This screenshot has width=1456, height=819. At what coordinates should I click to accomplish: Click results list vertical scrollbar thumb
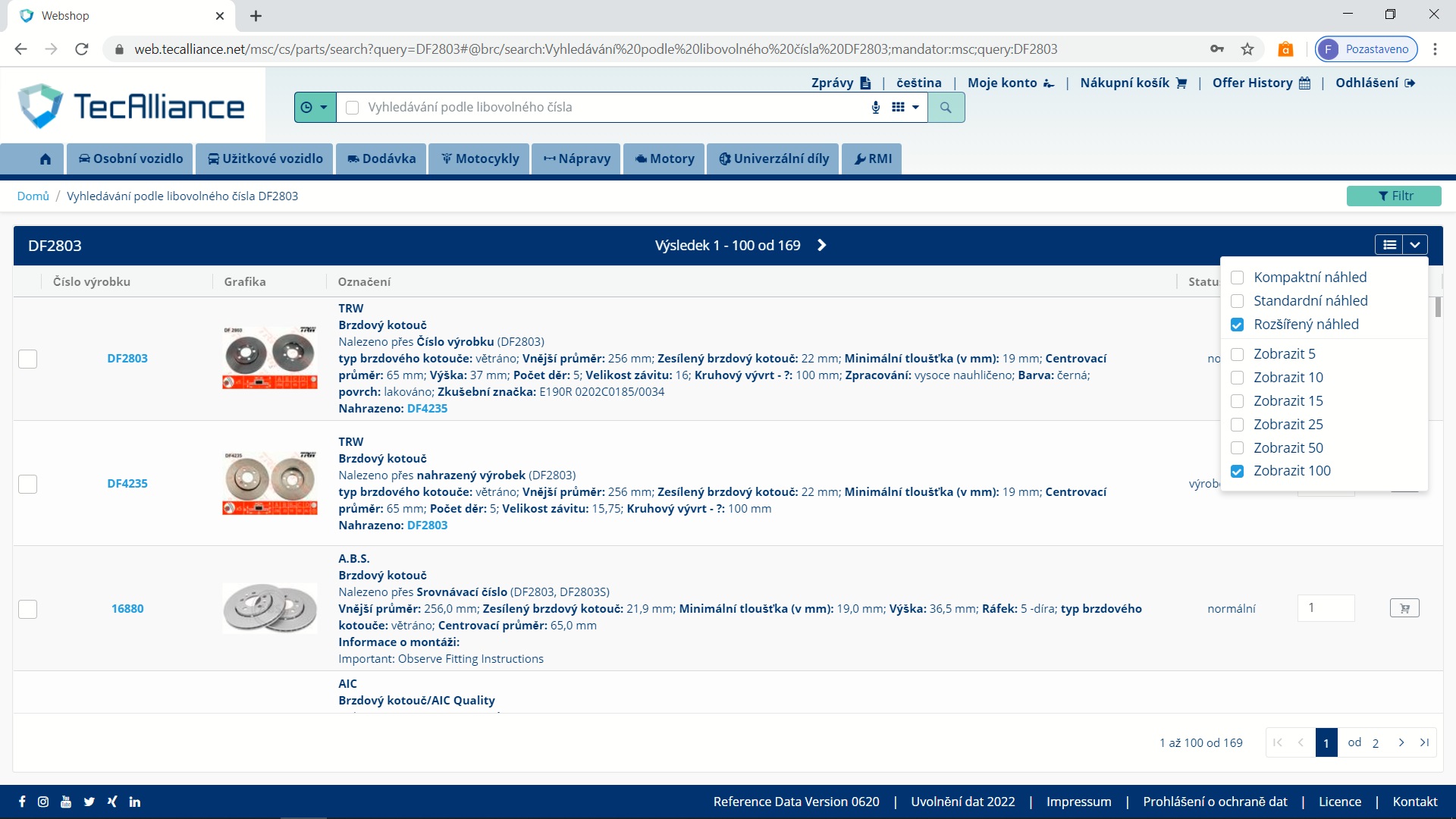click(1438, 308)
